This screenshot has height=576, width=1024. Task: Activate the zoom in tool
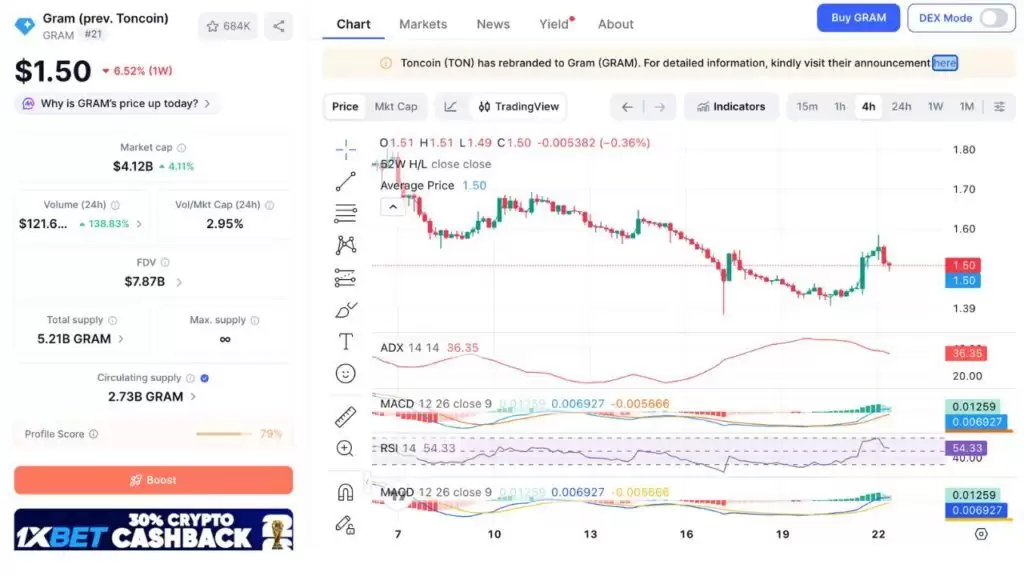coord(345,448)
